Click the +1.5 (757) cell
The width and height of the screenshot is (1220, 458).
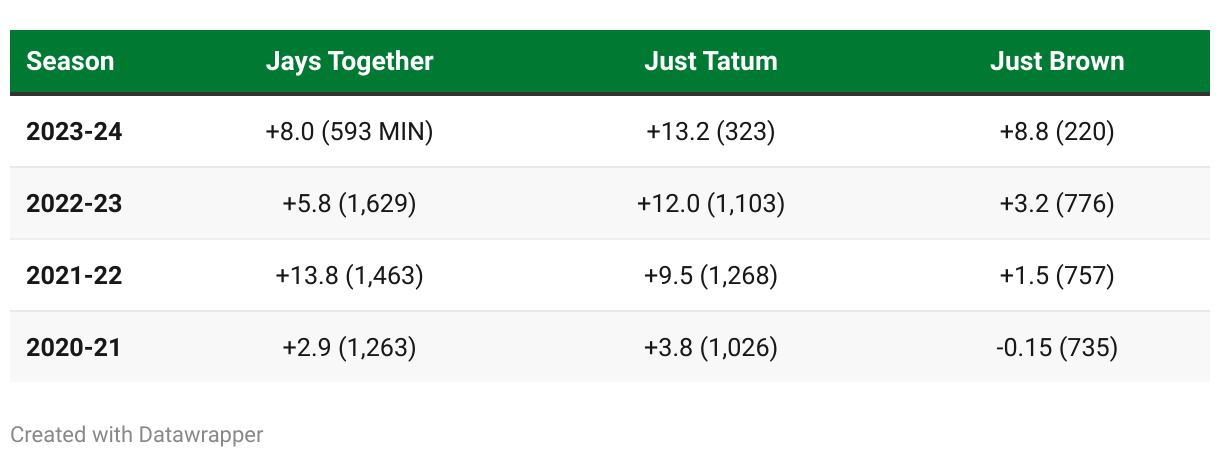coord(1056,275)
